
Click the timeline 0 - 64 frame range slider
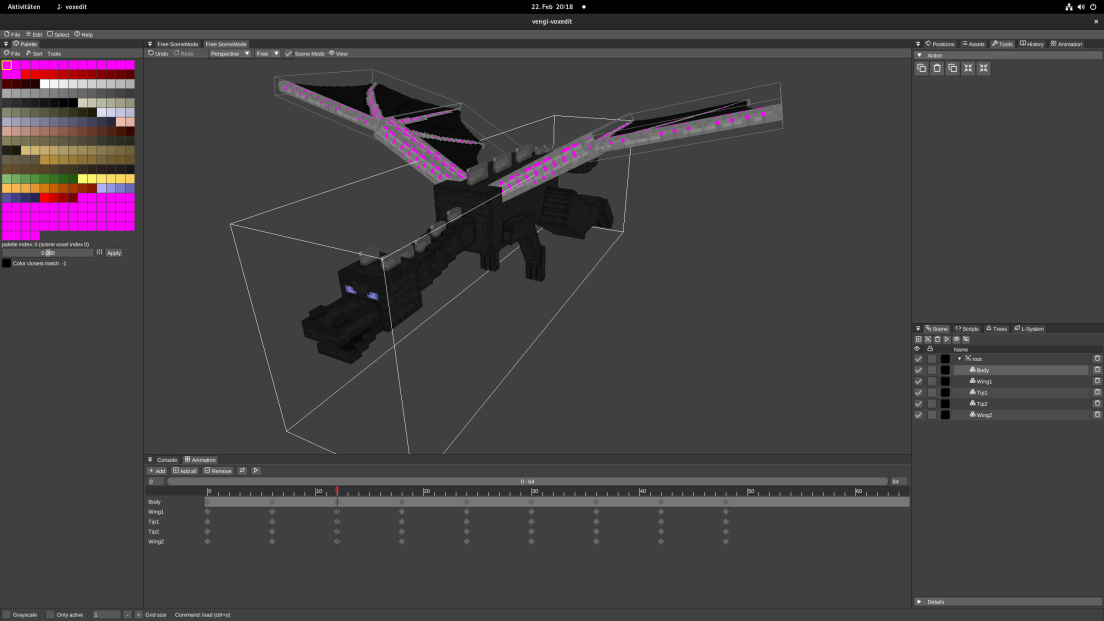527,482
